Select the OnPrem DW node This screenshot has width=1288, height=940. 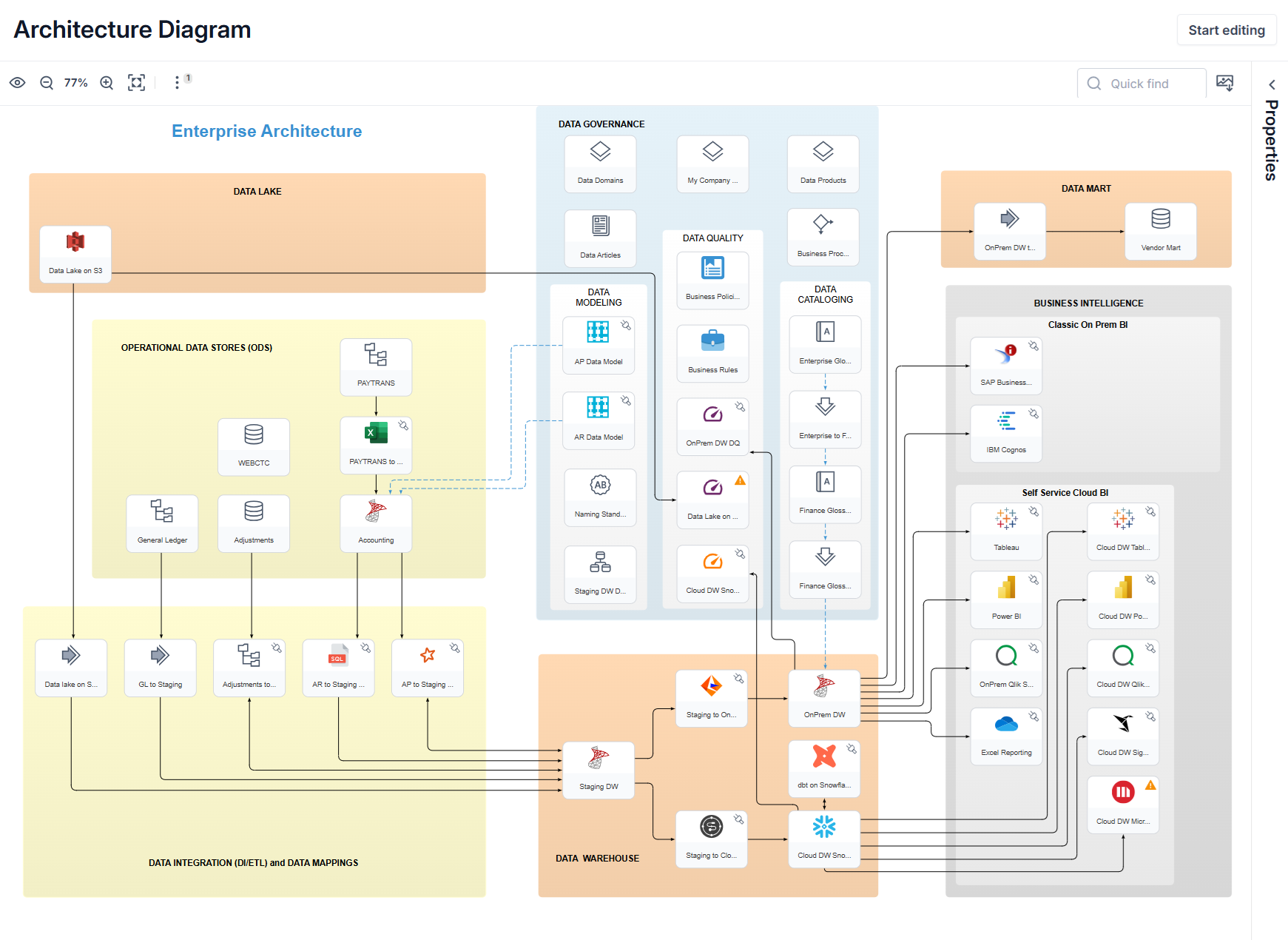pos(824,698)
